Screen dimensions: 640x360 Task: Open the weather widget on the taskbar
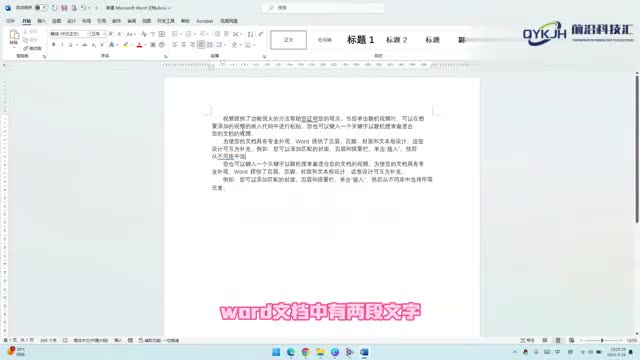(x=16, y=351)
